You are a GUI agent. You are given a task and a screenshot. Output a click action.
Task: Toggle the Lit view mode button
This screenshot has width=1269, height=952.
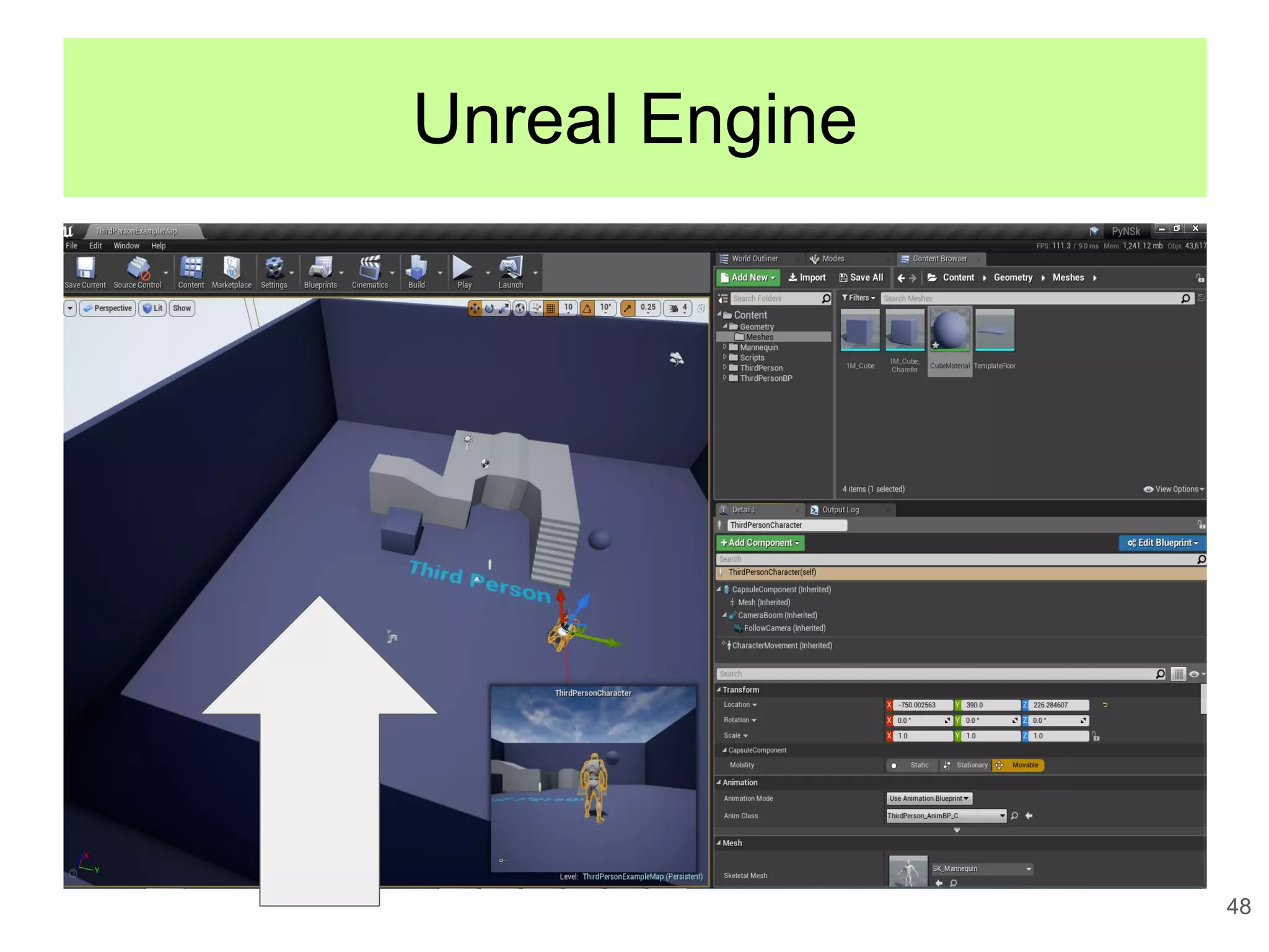coord(152,308)
